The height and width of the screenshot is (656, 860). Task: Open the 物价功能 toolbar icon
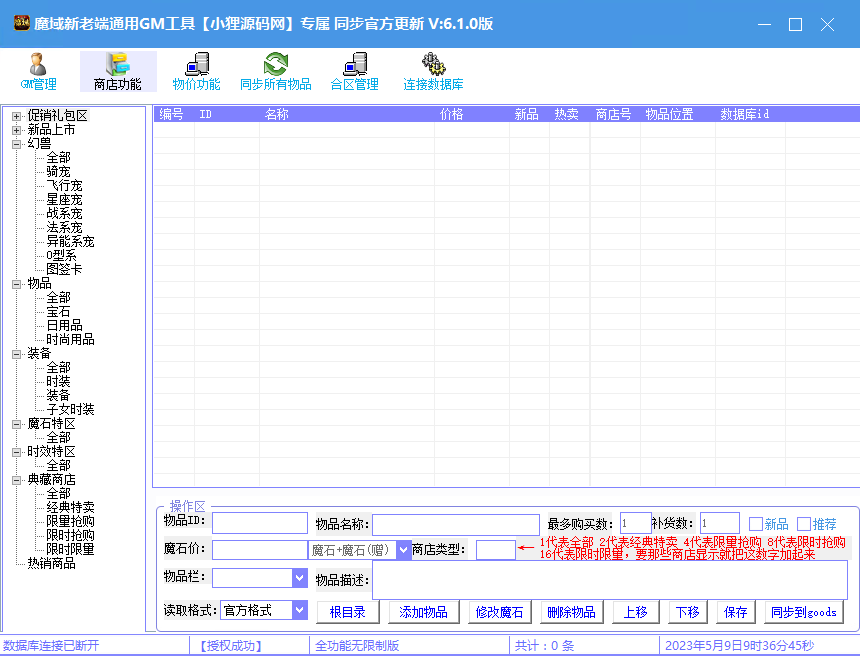click(x=196, y=65)
